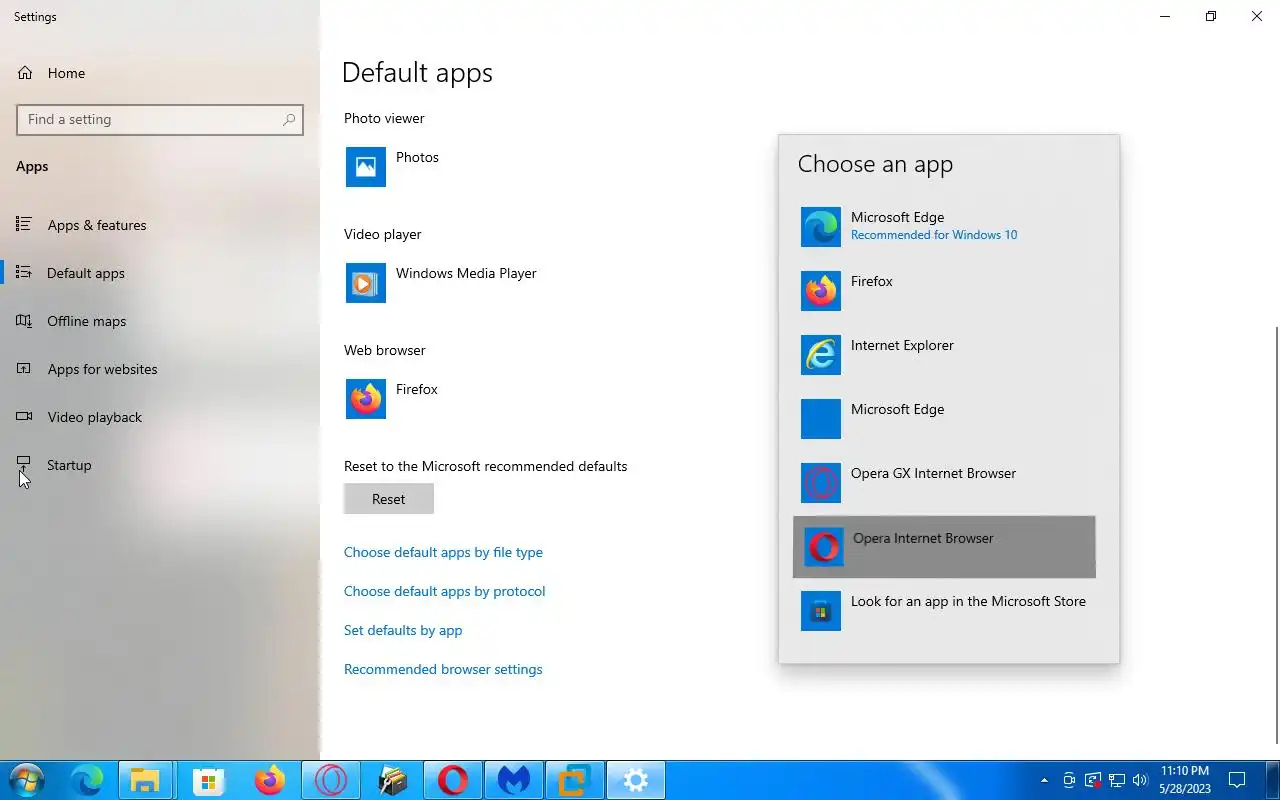
Task: Open Set defaults by app link
Action: pyautogui.click(x=403, y=630)
